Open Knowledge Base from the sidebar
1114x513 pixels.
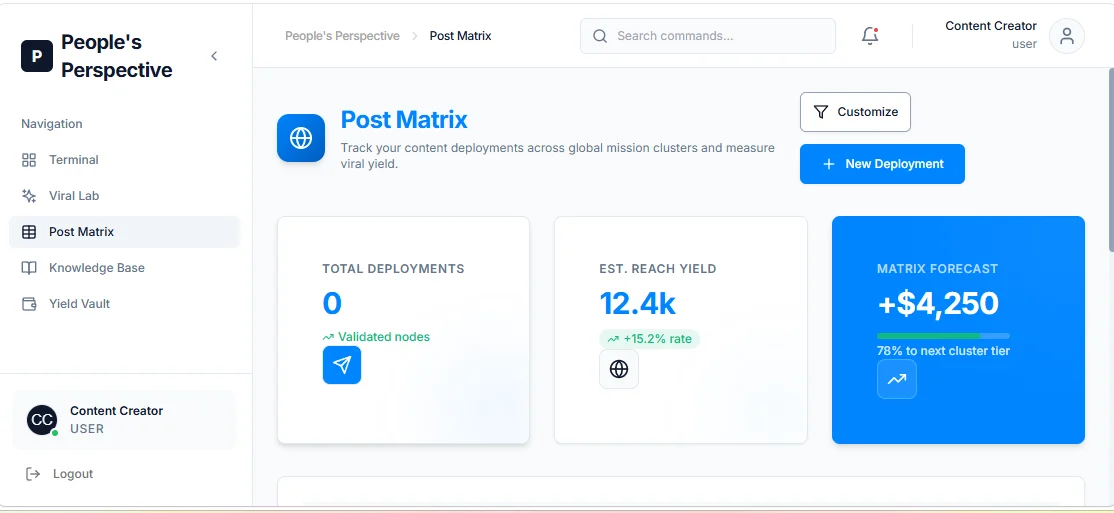[124, 268]
